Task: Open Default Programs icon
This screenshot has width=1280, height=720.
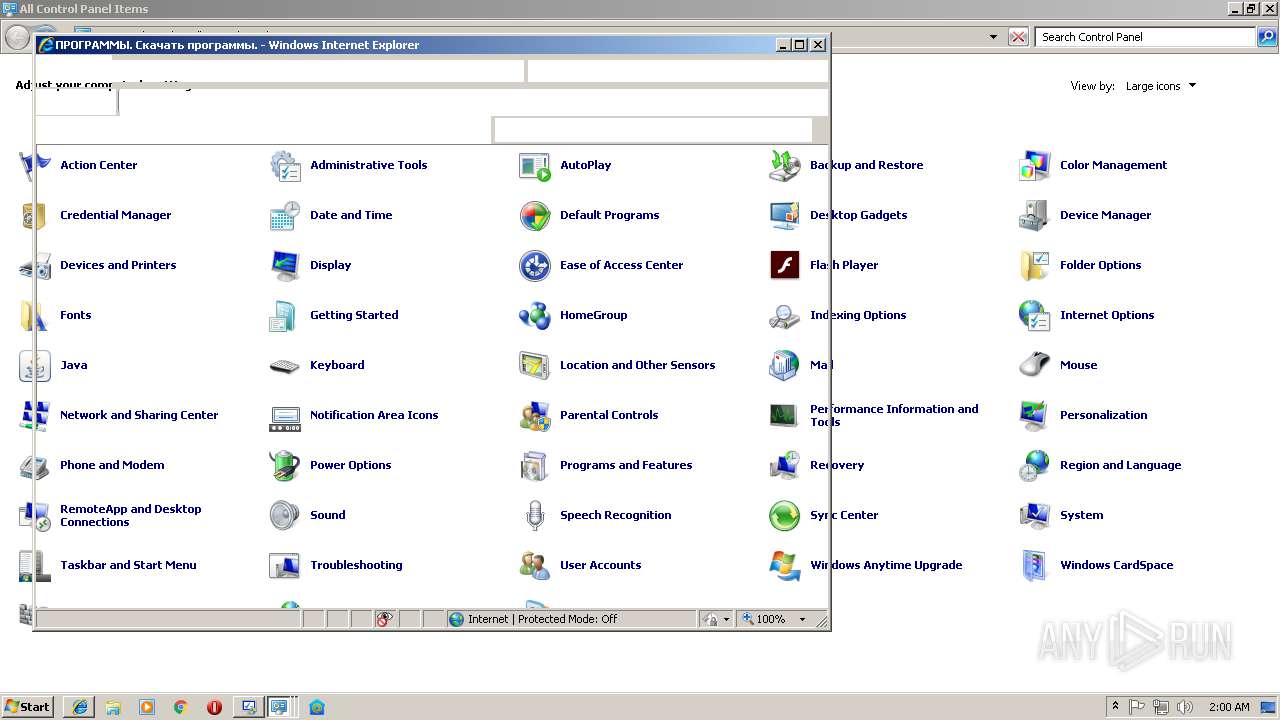Action: click(535, 215)
